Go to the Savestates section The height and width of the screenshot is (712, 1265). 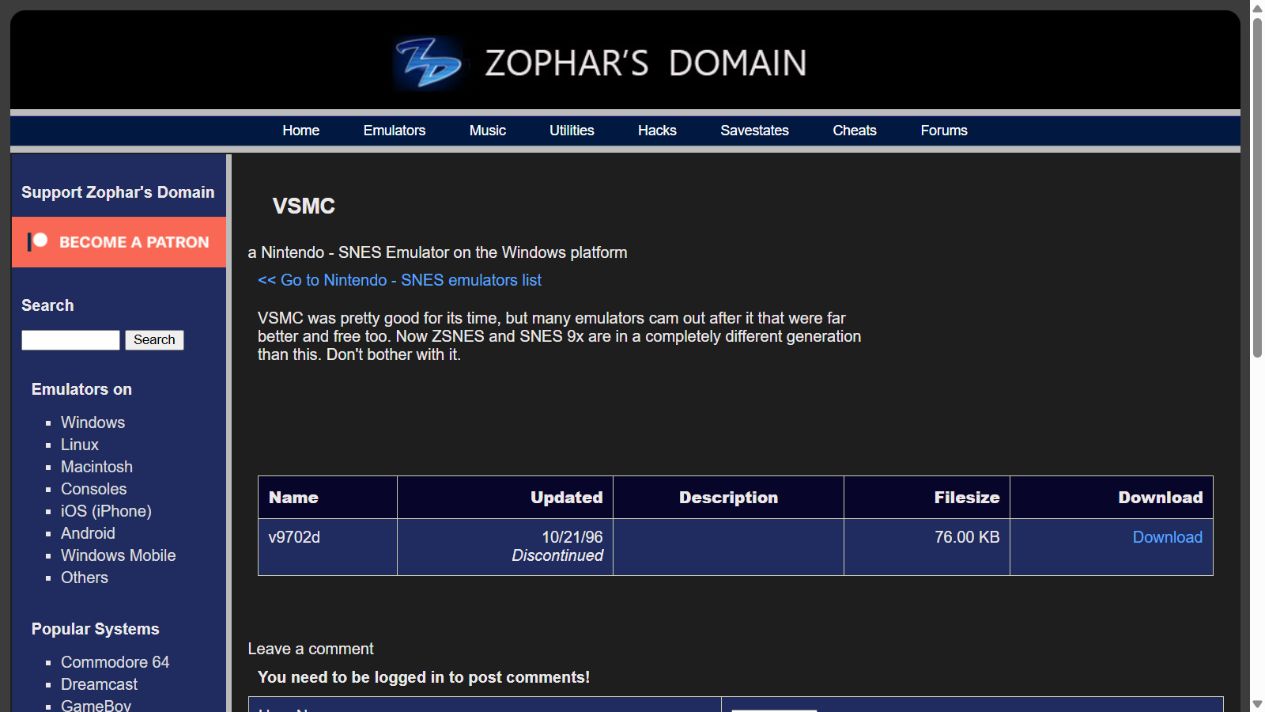coord(754,130)
